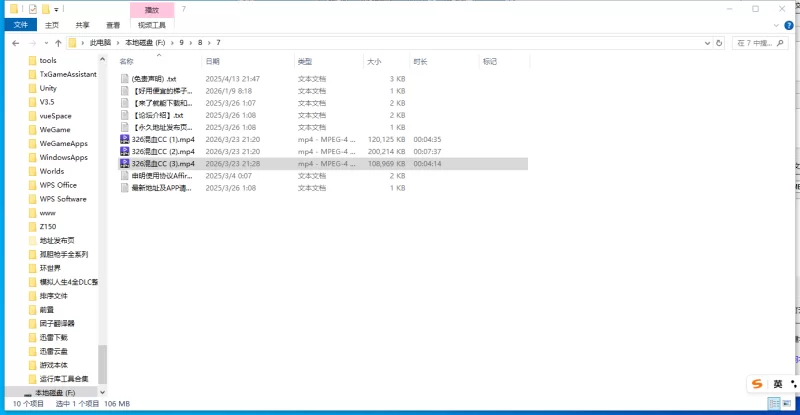Open TxGameAssistant folder in the sidebar

click(68, 74)
